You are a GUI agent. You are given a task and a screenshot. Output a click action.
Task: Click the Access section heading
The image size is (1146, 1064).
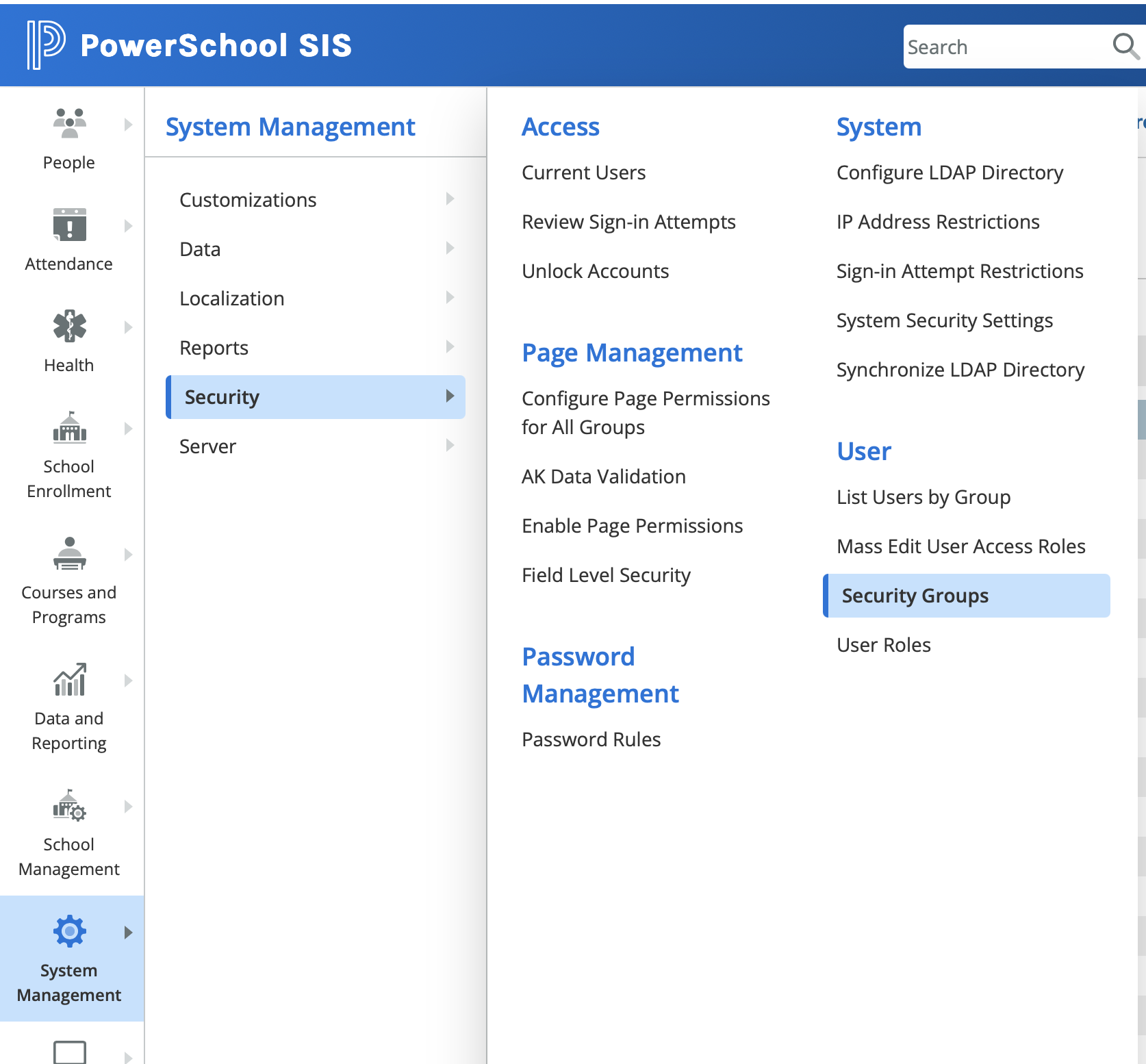561,127
